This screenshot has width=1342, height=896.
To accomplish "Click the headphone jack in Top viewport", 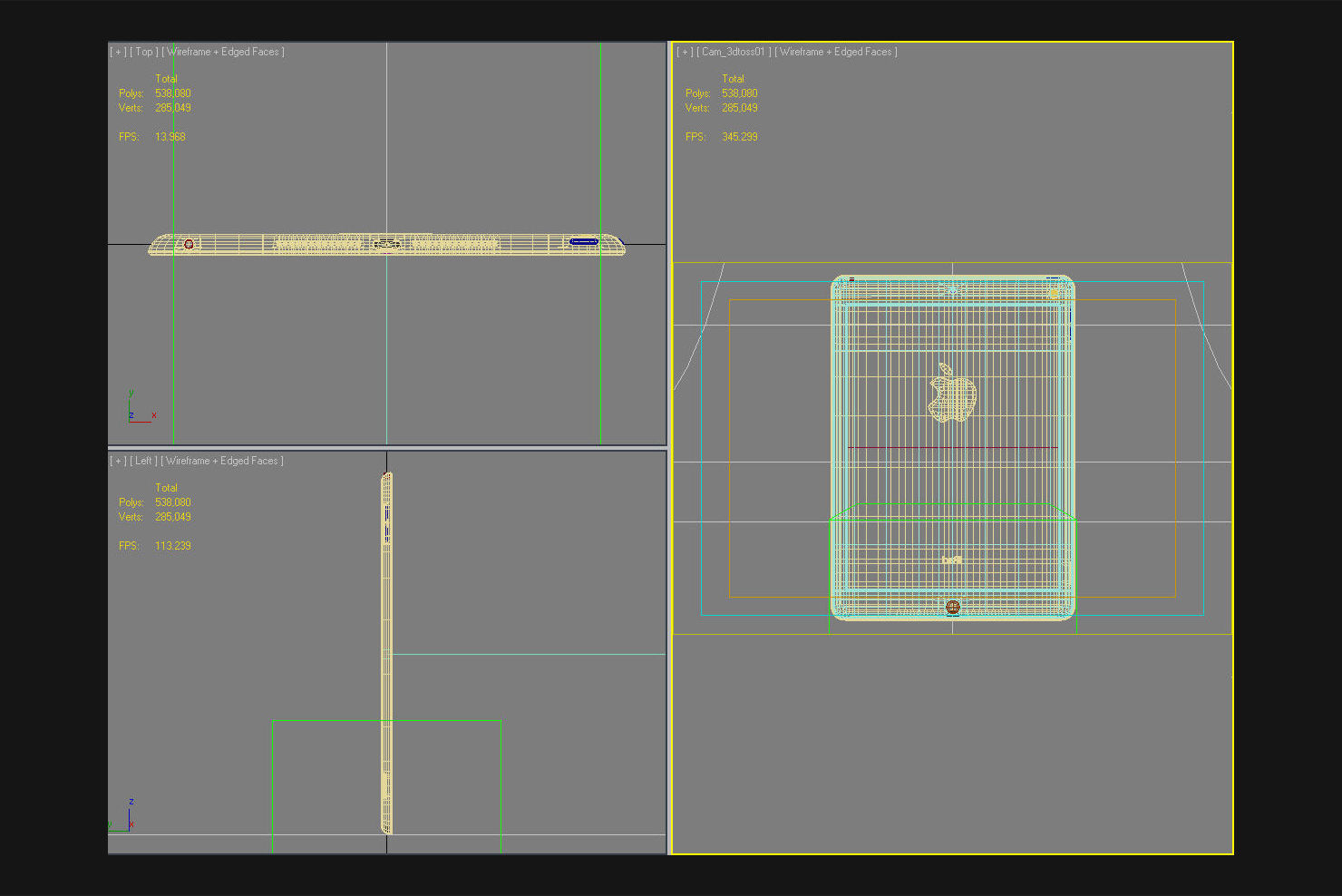I will coord(189,244).
